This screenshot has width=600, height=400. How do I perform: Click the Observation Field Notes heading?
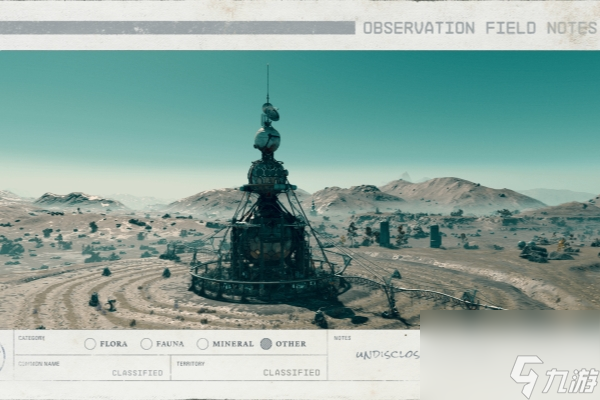click(x=480, y=28)
